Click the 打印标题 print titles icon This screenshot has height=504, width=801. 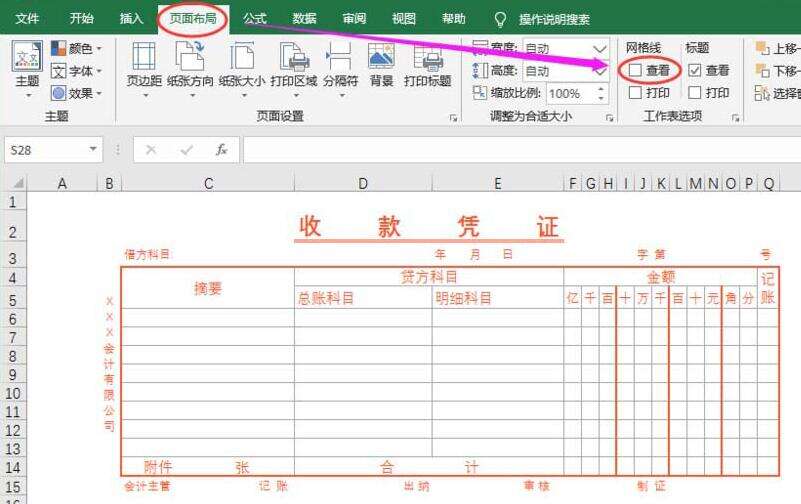pyautogui.click(x=428, y=56)
